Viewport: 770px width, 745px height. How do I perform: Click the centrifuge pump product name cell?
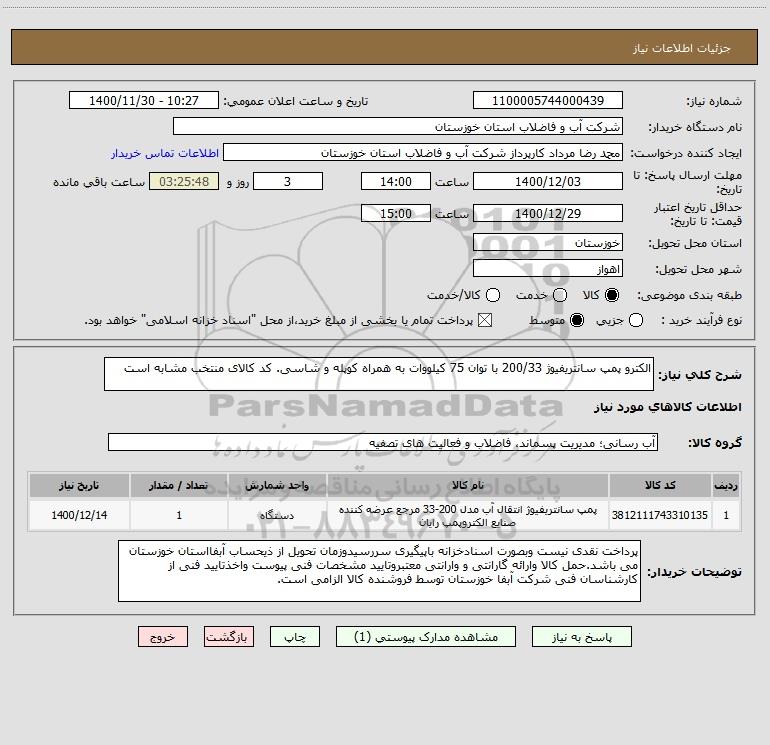point(468,515)
